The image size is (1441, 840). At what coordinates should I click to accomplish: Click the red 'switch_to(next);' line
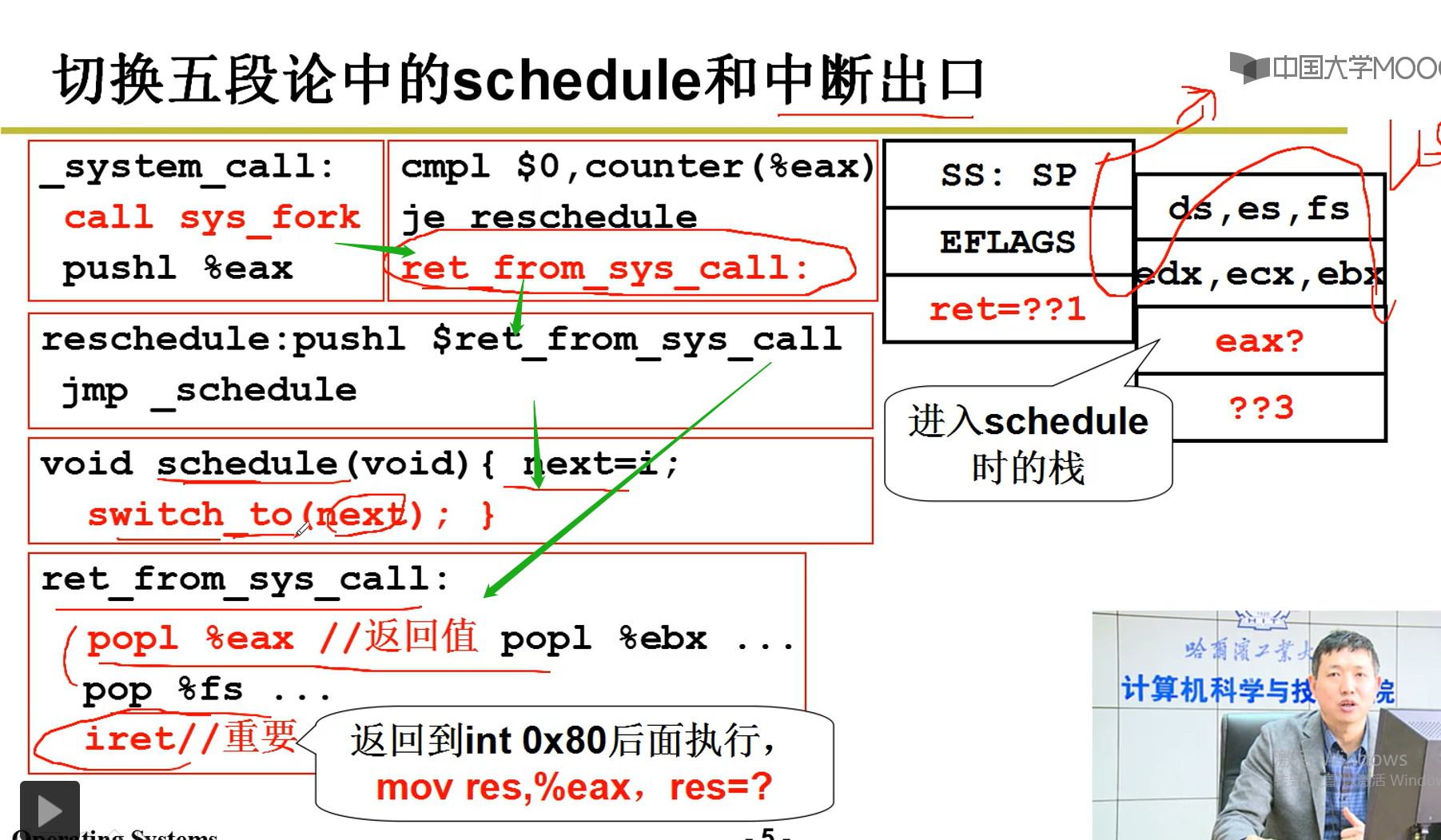[x=292, y=515]
